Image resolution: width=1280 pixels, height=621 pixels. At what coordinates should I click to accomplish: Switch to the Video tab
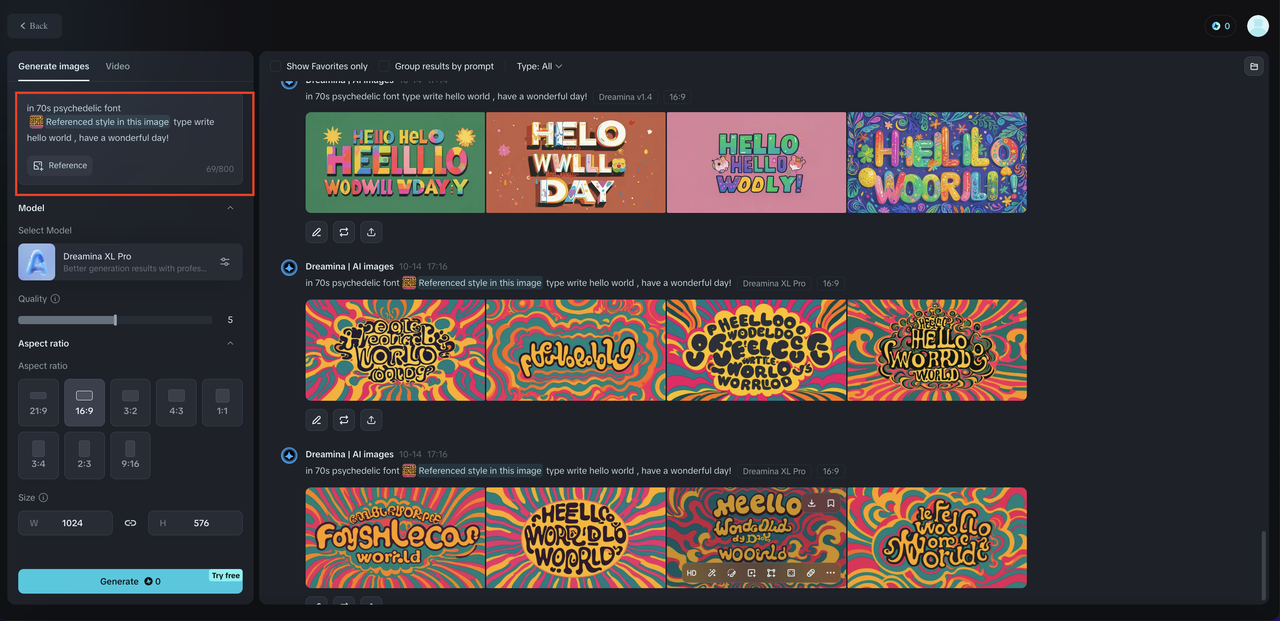coord(117,66)
